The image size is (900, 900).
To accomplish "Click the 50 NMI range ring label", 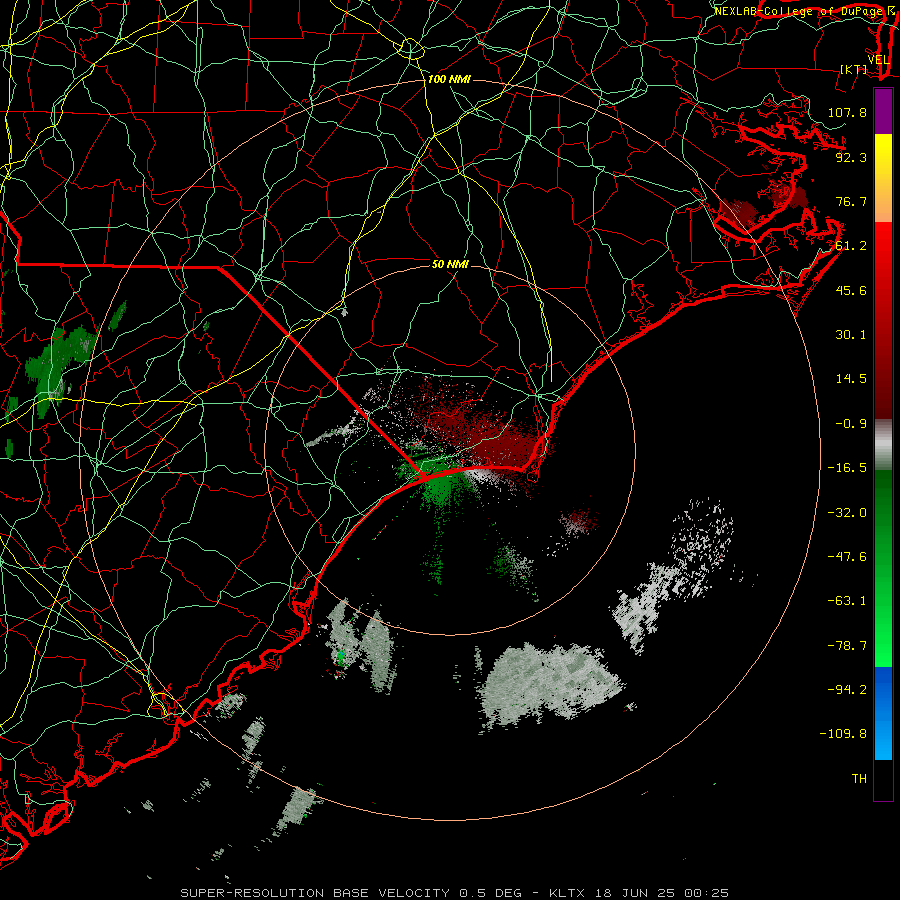I will [451, 264].
